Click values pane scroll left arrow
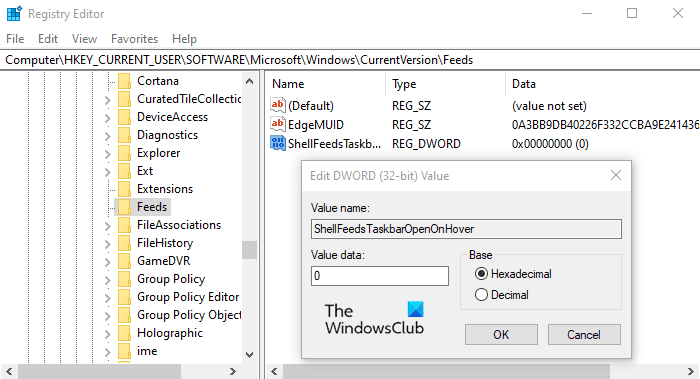 coord(274,371)
